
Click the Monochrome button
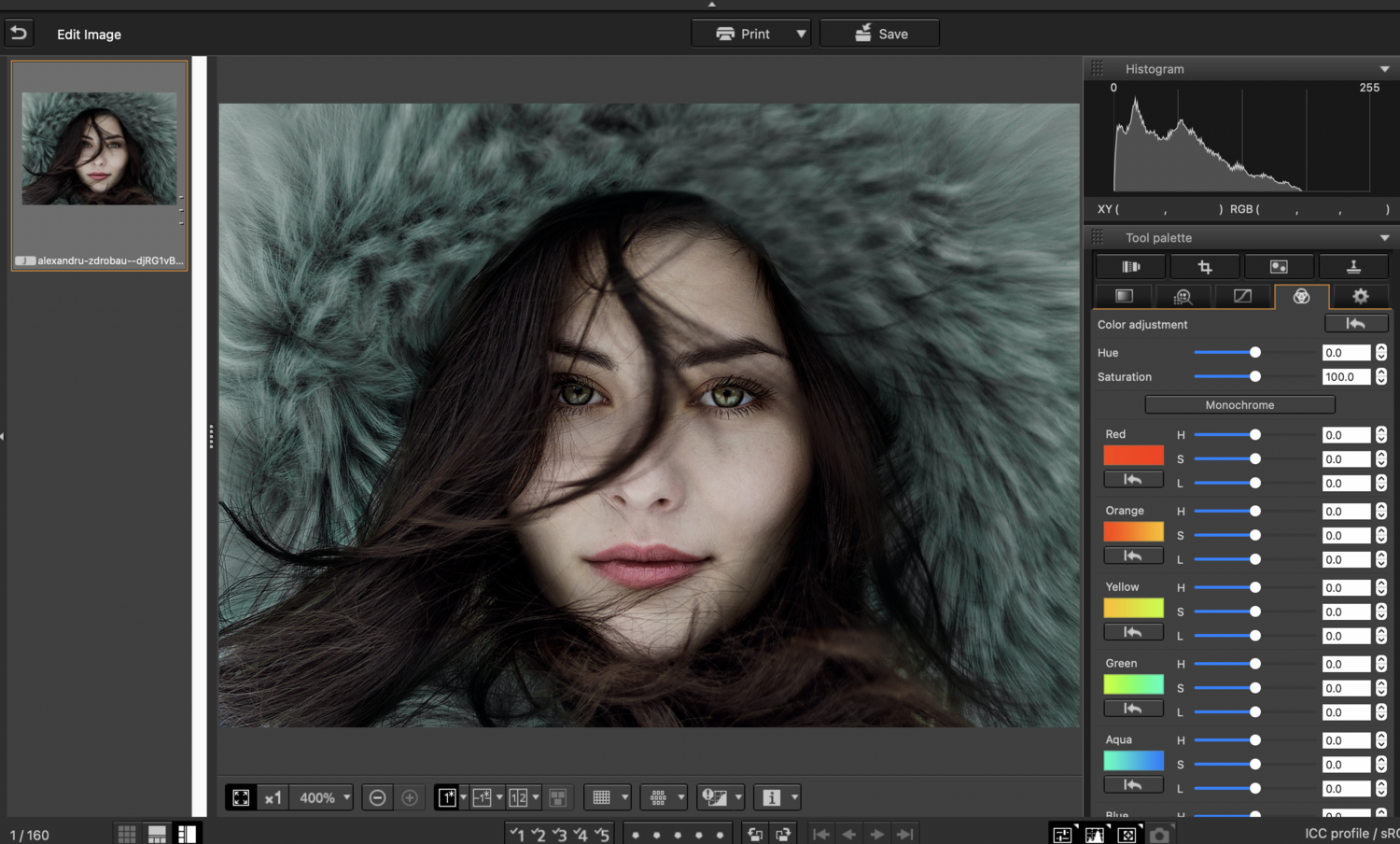coord(1239,405)
